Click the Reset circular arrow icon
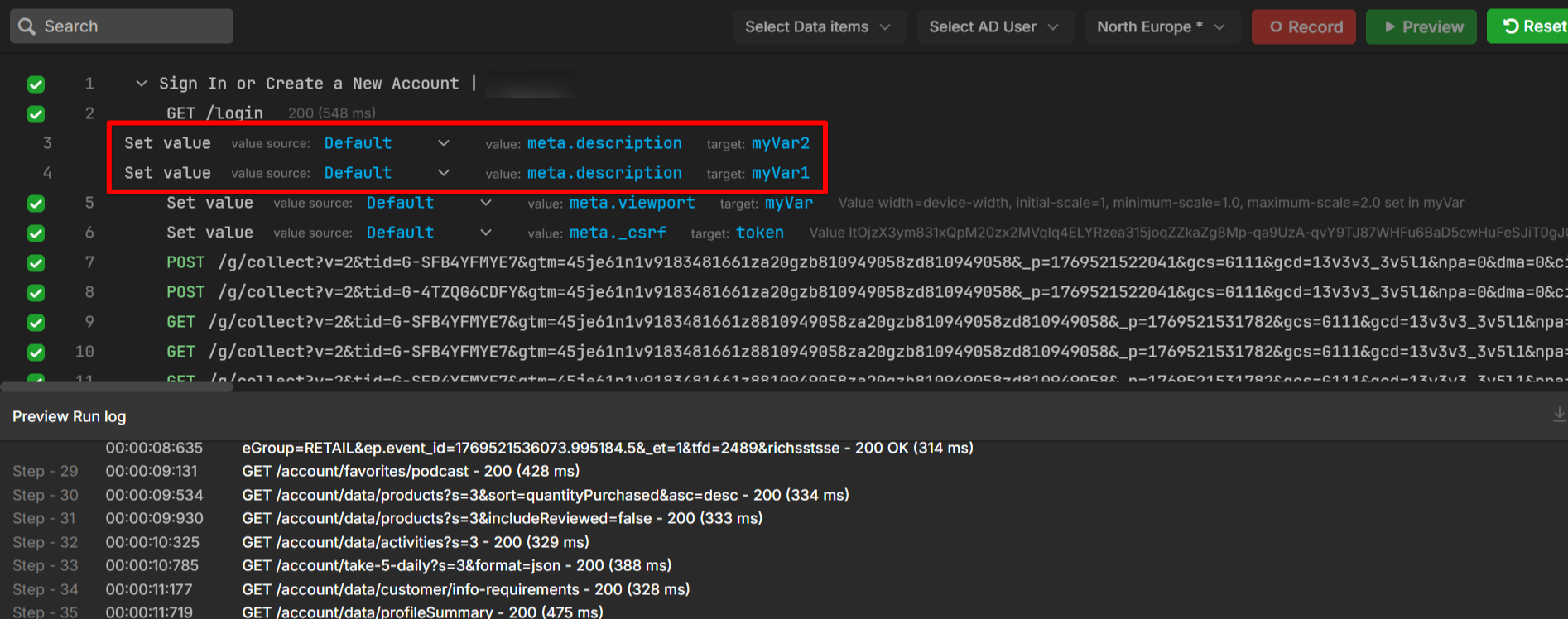Screen dimensions: 1568x619 click(1511, 26)
